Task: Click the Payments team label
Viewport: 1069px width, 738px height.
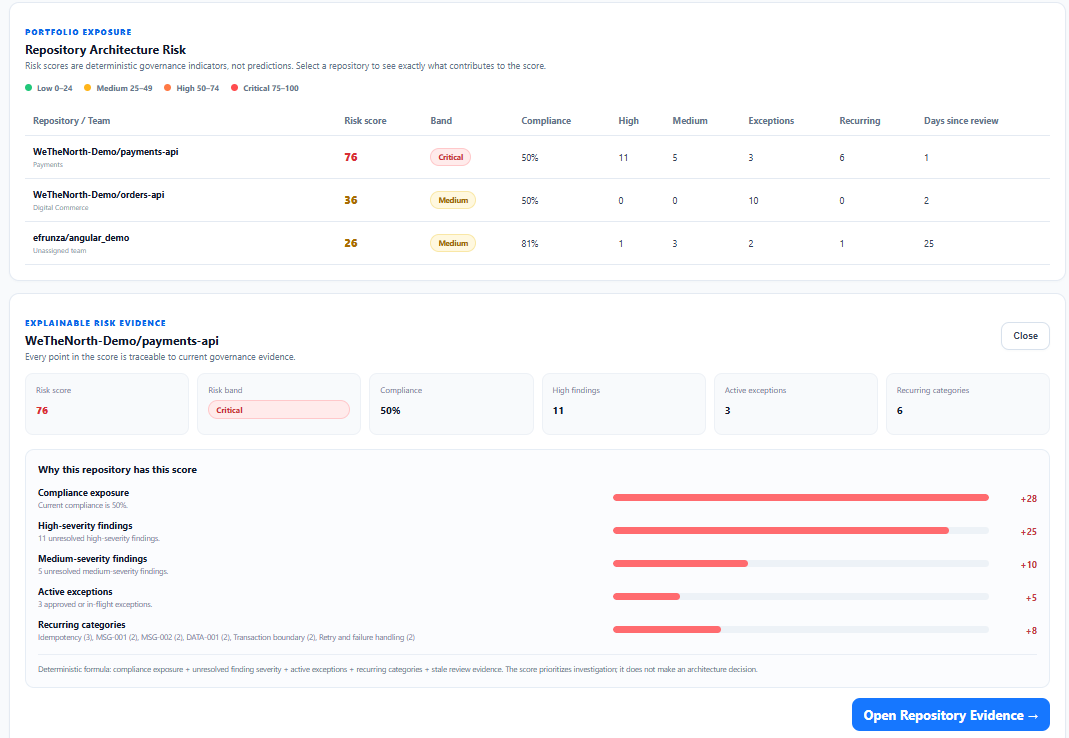Action: (x=48, y=164)
